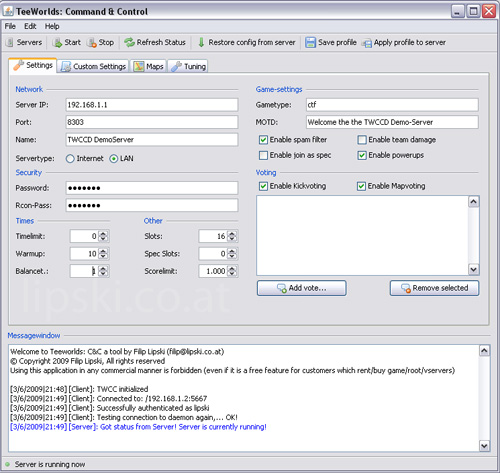The image size is (500, 473).
Task: Toggle Enable Kickvoting checkbox
Action: click(x=263, y=186)
